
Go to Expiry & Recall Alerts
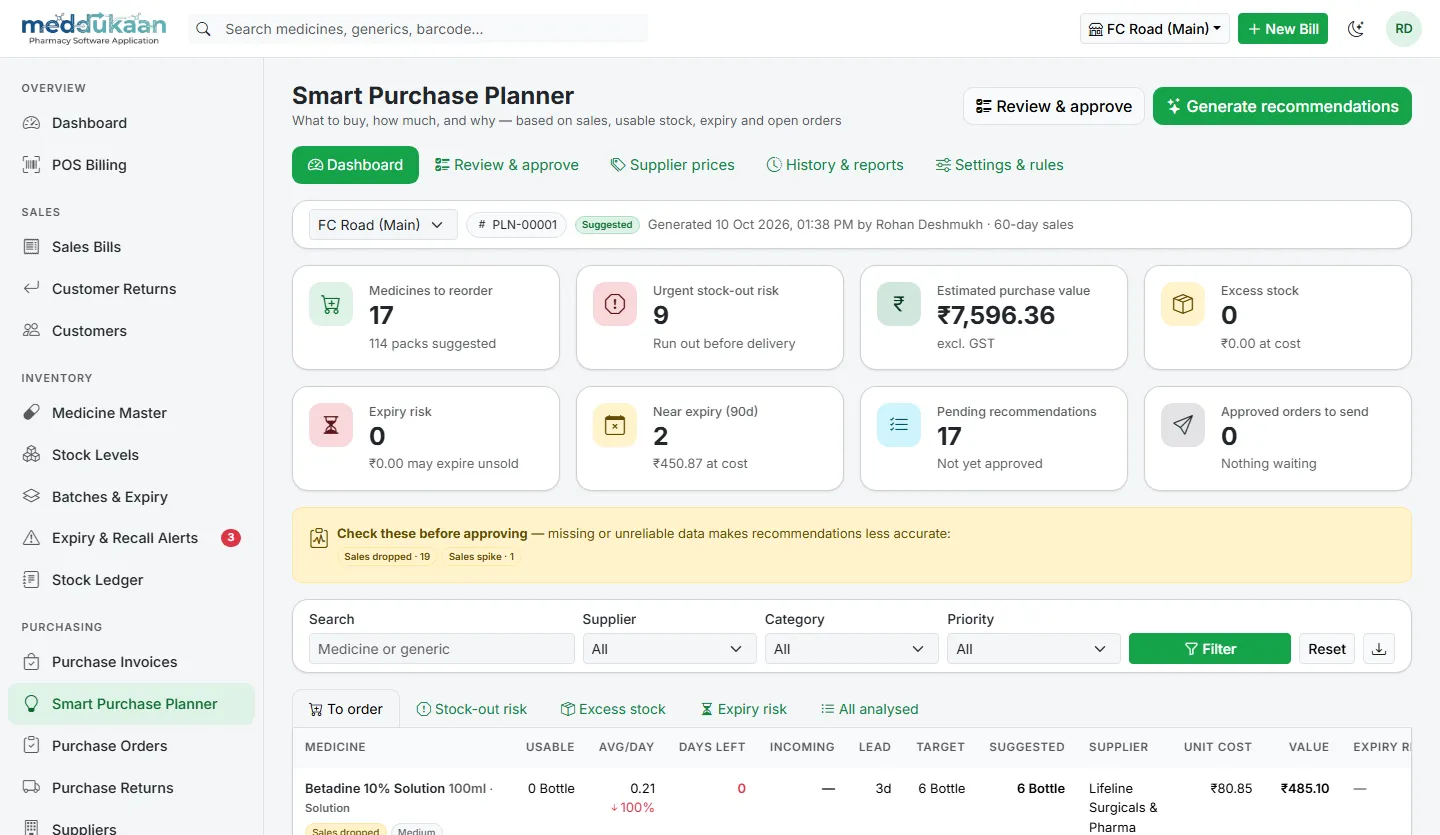131,538
